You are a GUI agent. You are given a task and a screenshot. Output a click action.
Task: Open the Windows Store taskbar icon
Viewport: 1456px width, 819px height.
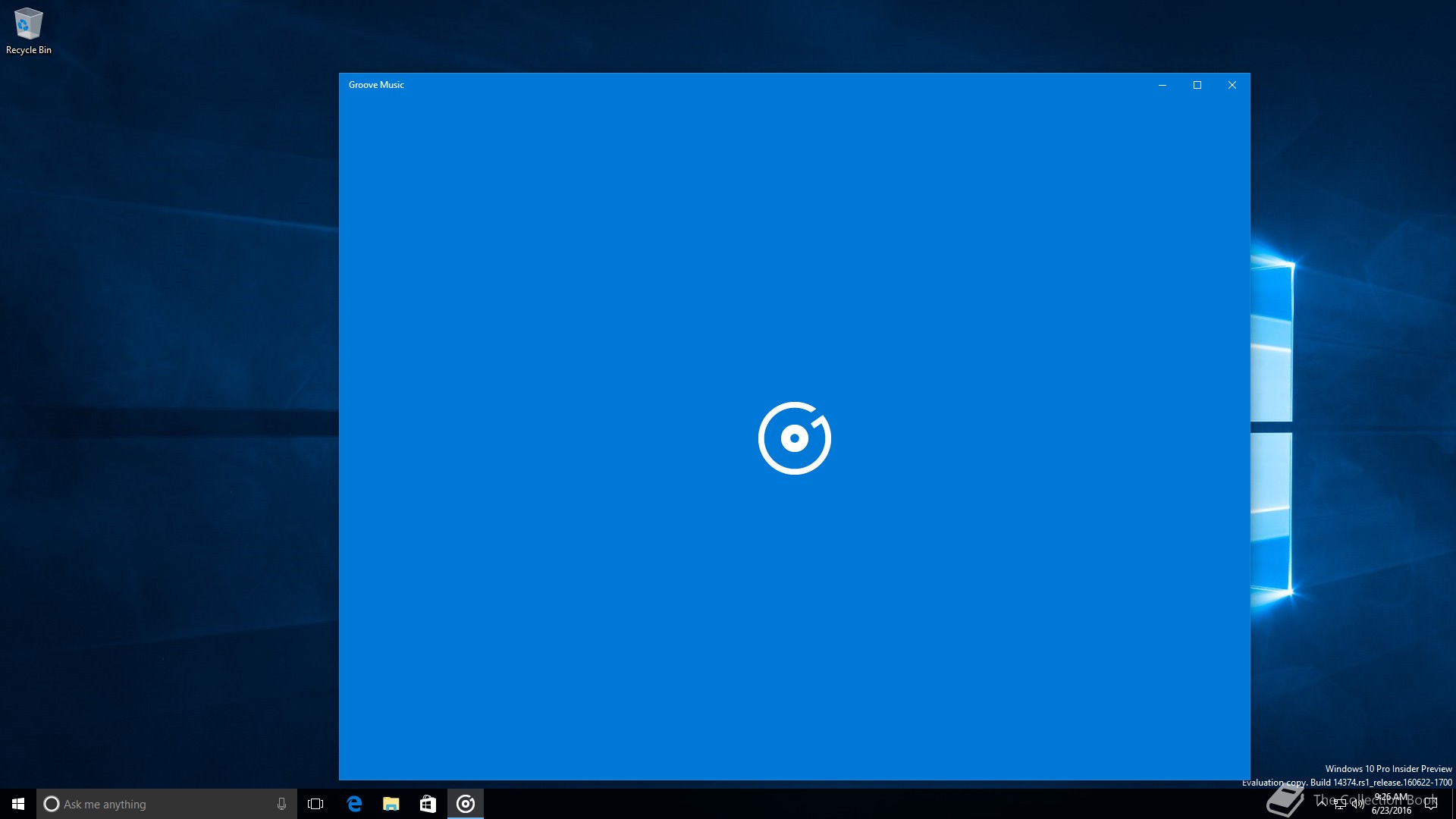click(x=428, y=804)
